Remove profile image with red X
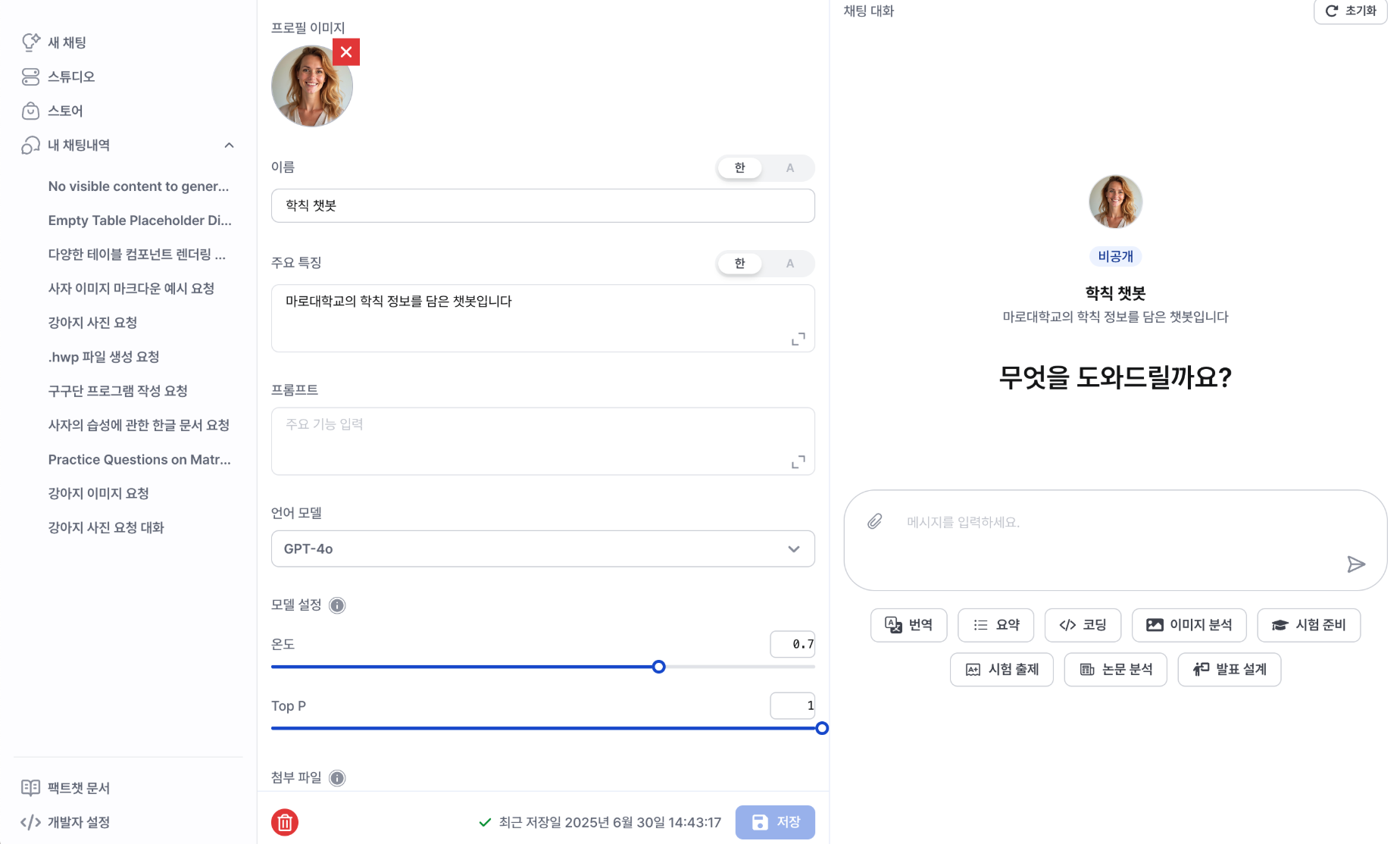 pyautogui.click(x=346, y=52)
